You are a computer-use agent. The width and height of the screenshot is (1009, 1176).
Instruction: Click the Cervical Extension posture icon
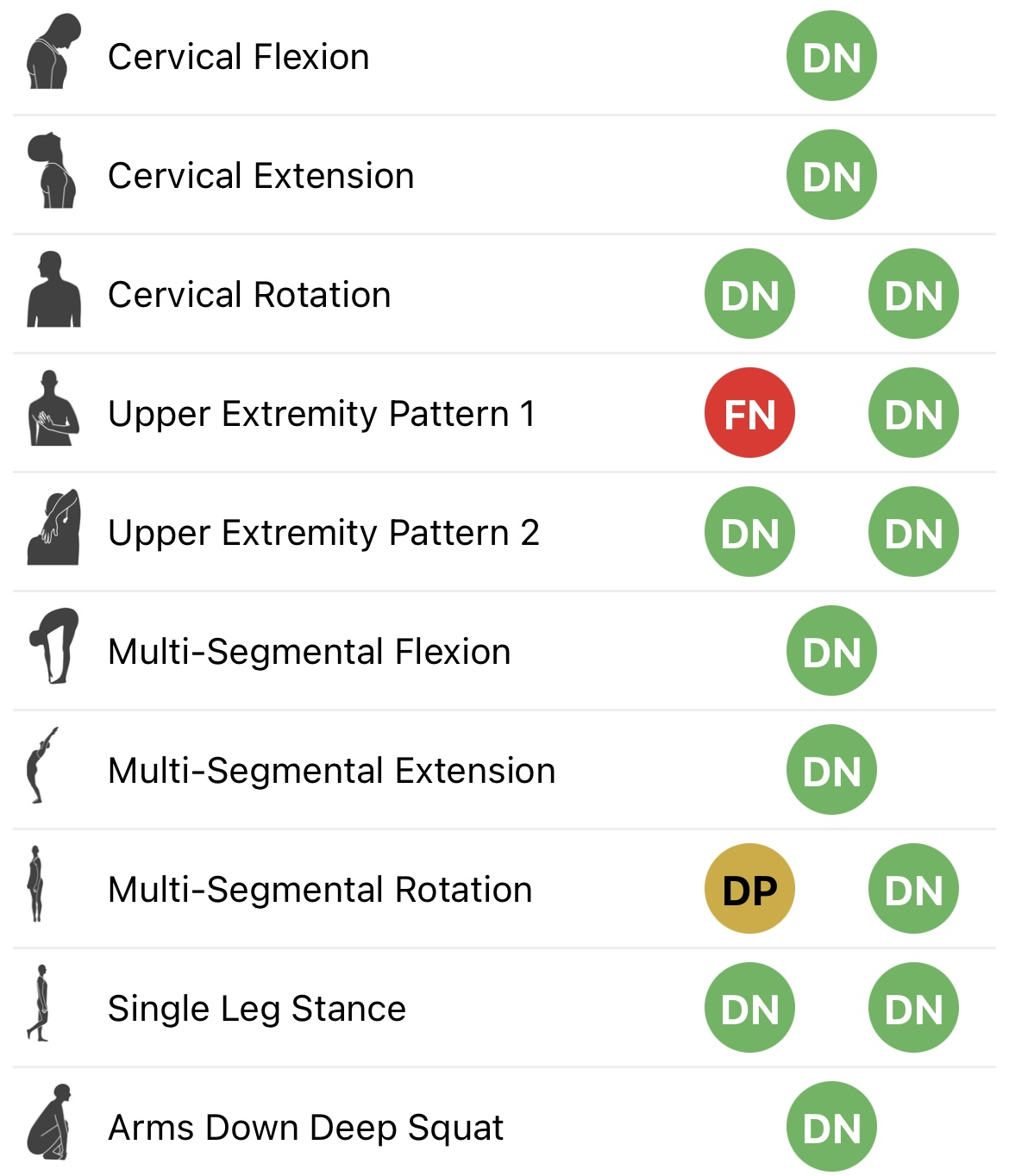(53, 172)
